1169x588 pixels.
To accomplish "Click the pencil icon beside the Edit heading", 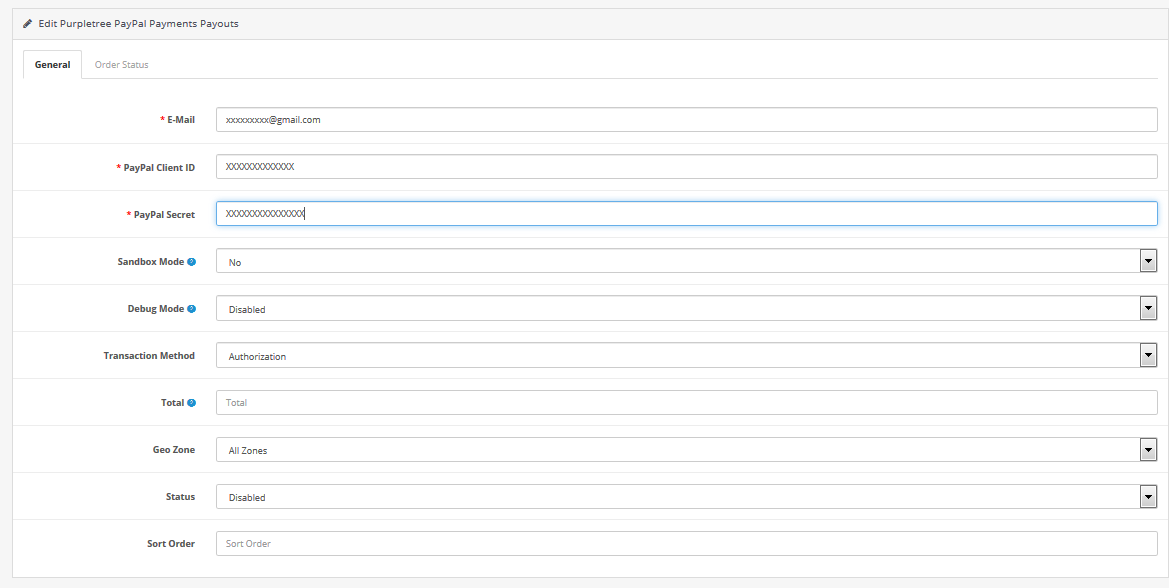I will 28,24.
